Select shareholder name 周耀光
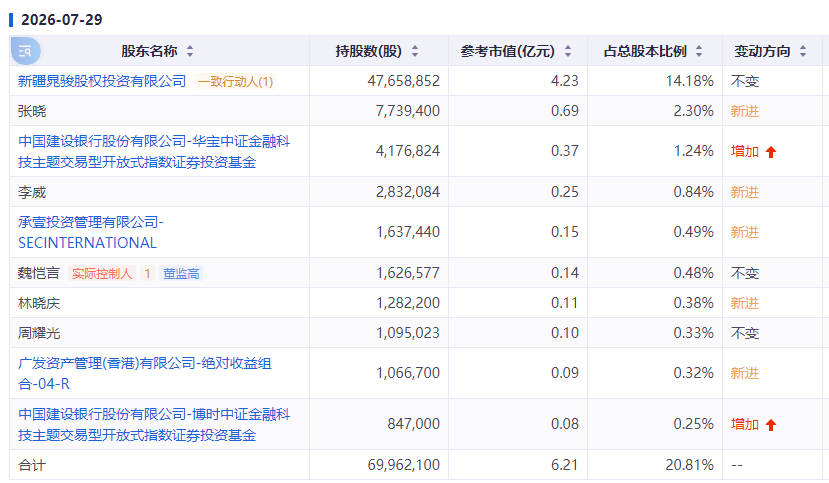The image size is (829, 483). (x=39, y=333)
